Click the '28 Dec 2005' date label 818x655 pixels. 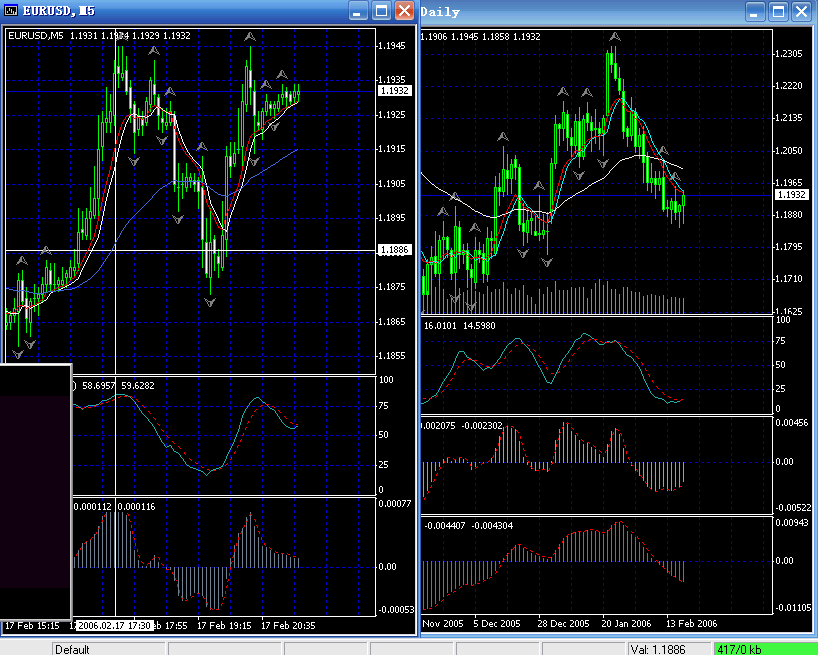[x=563, y=623]
